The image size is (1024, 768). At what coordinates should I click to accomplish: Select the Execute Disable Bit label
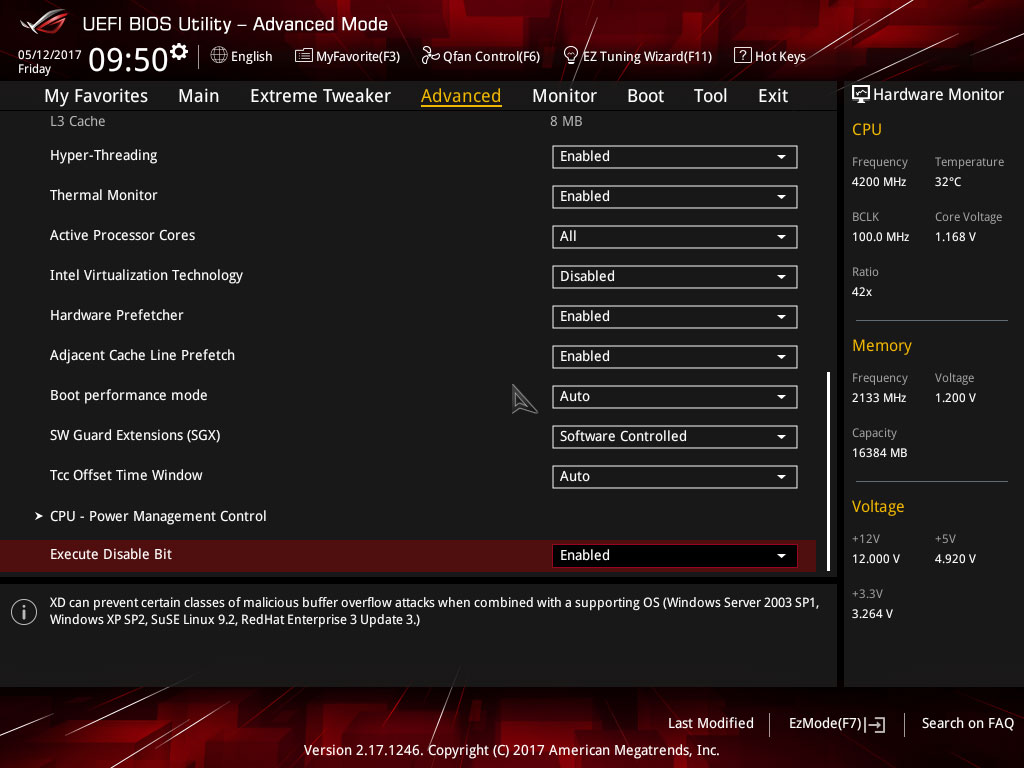pyautogui.click(x=111, y=554)
